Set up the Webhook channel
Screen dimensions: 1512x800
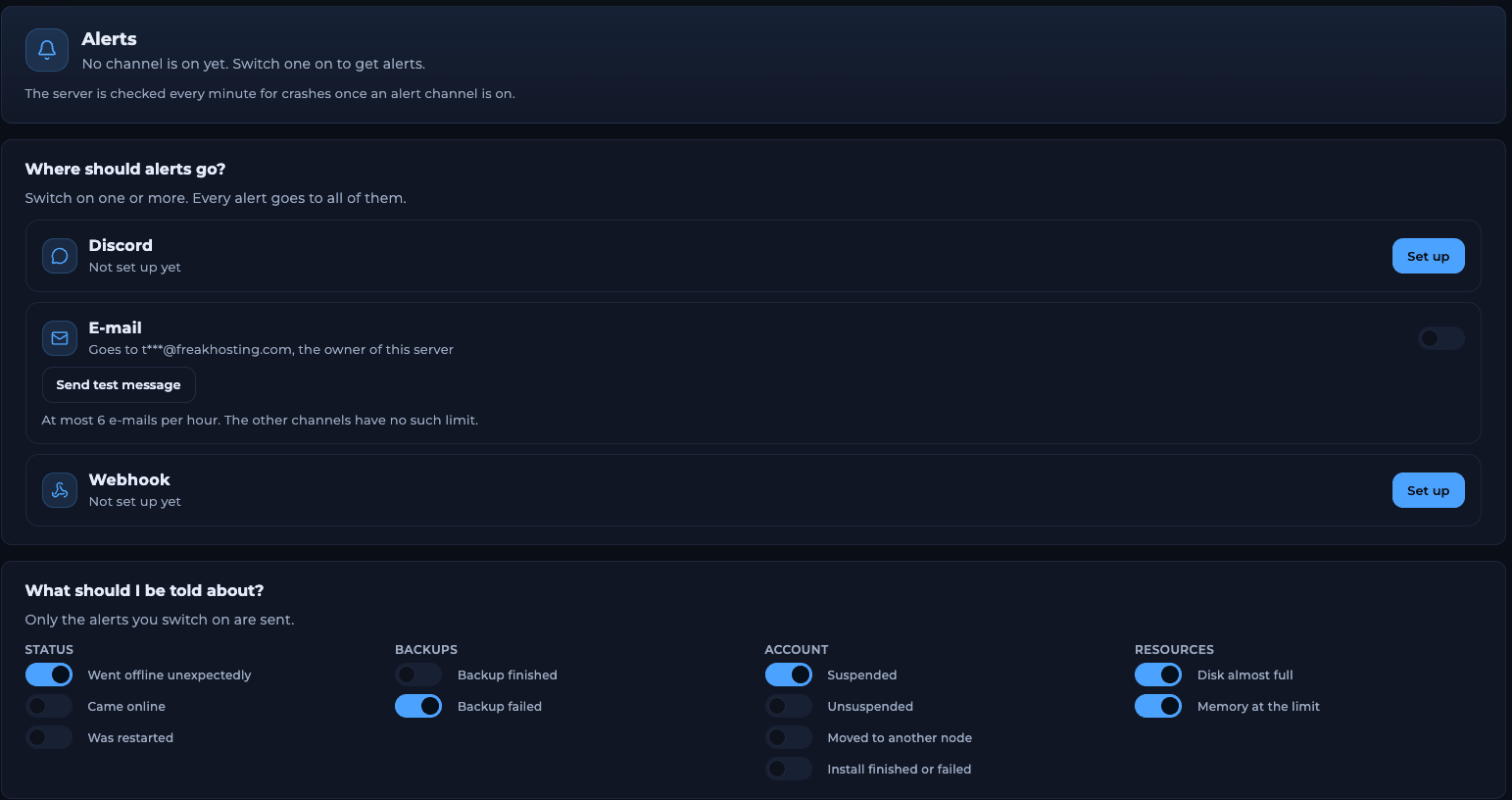(1428, 490)
